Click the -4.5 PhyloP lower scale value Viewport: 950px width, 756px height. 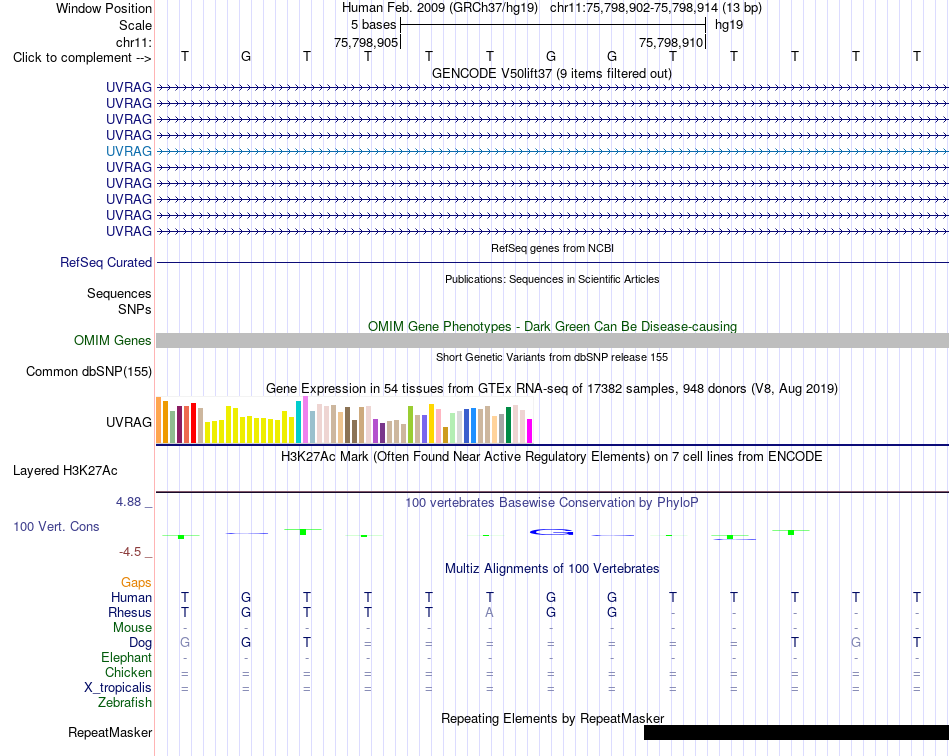pos(130,551)
